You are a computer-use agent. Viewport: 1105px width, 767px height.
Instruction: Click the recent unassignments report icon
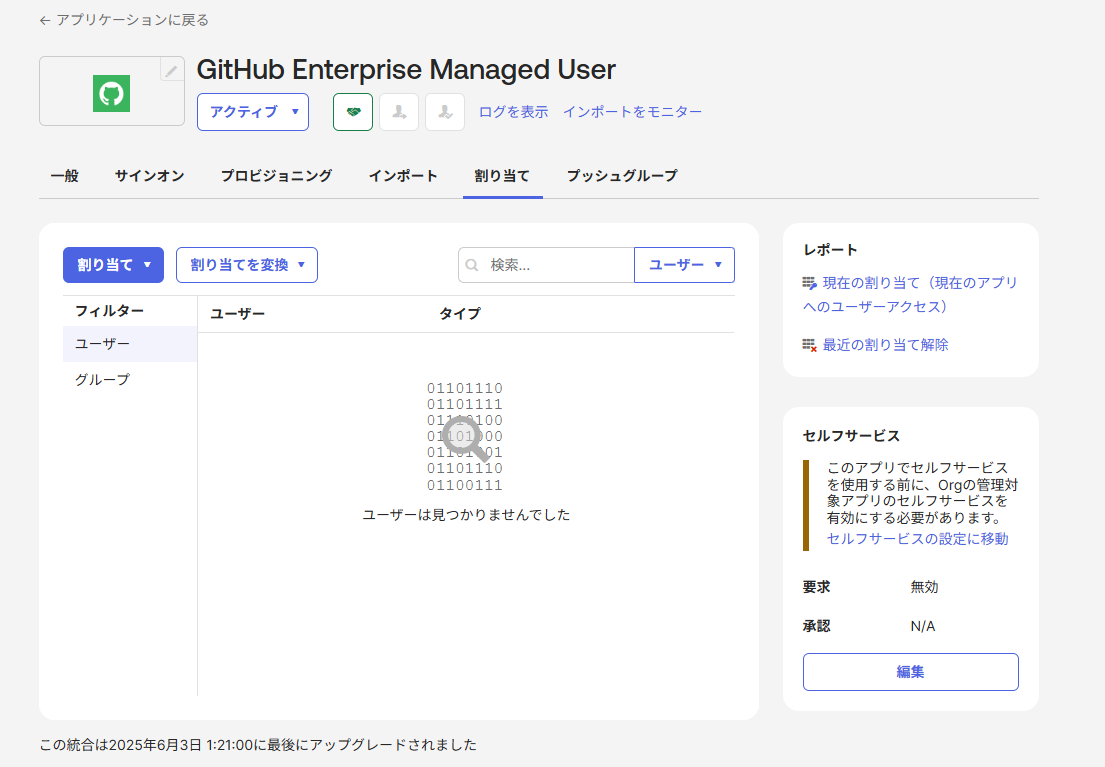(x=809, y=343)
